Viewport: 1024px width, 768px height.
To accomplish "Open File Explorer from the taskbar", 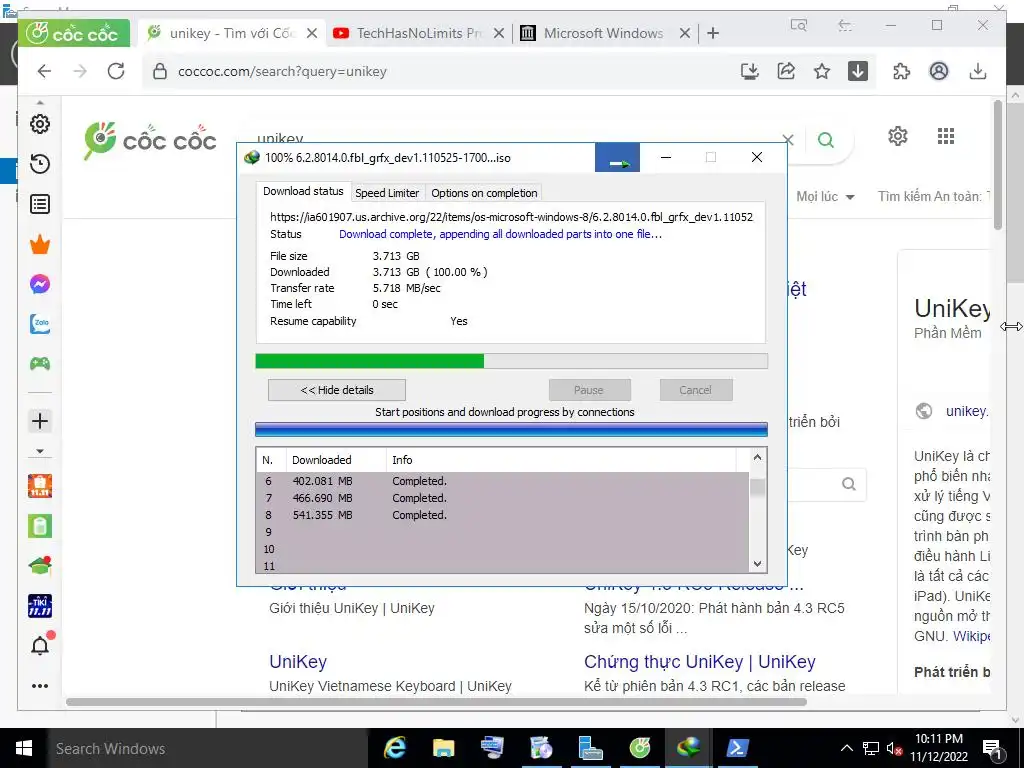I will point(443,748).
